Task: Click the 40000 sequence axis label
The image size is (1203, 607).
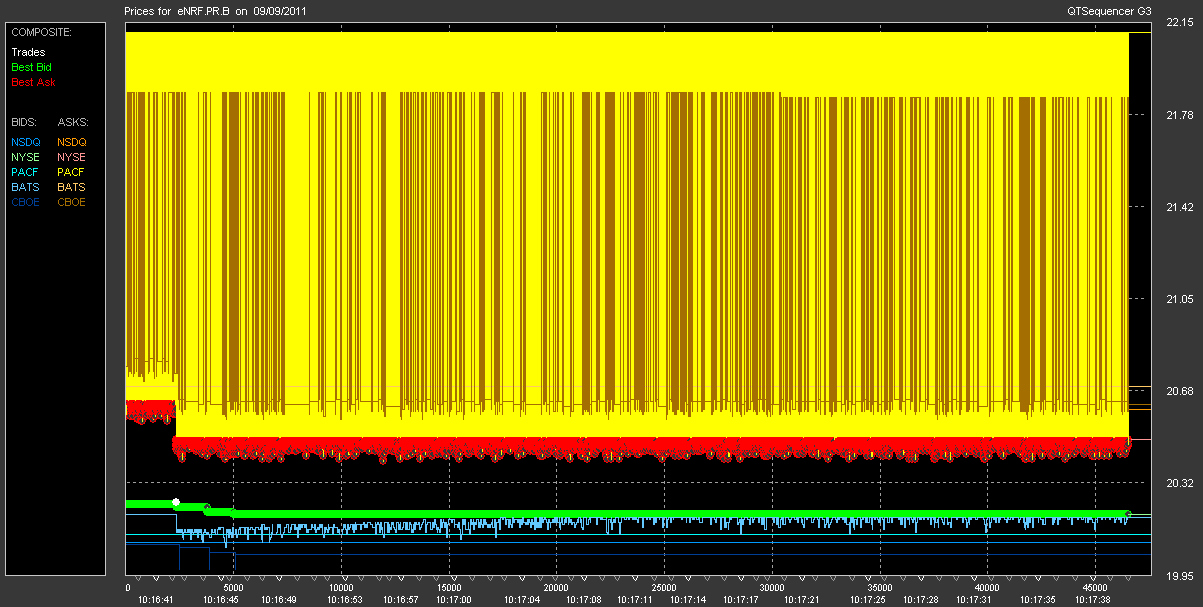Action: pos(987,588)
